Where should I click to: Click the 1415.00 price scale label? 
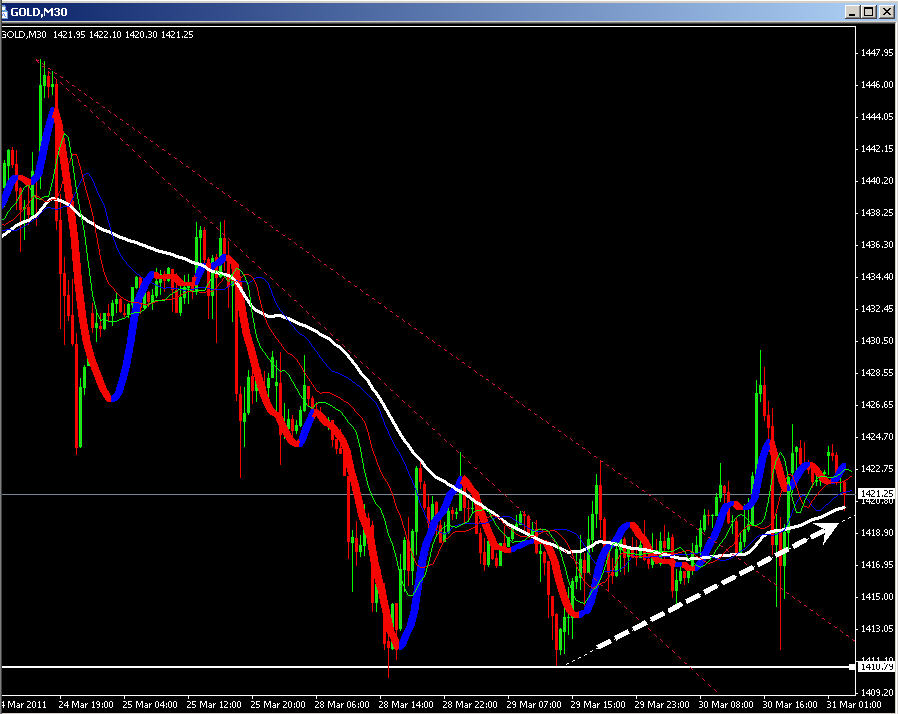point(877,597)
